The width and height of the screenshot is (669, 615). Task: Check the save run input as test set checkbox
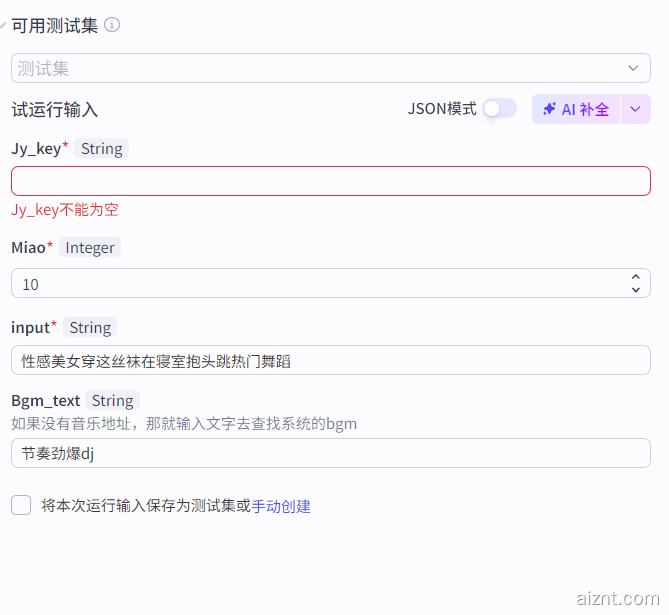21,505
